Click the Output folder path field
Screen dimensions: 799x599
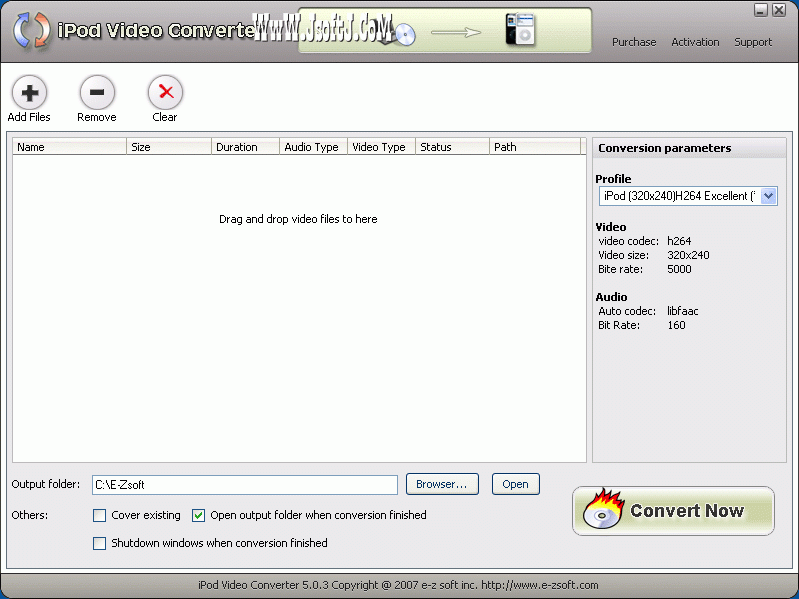245,485
